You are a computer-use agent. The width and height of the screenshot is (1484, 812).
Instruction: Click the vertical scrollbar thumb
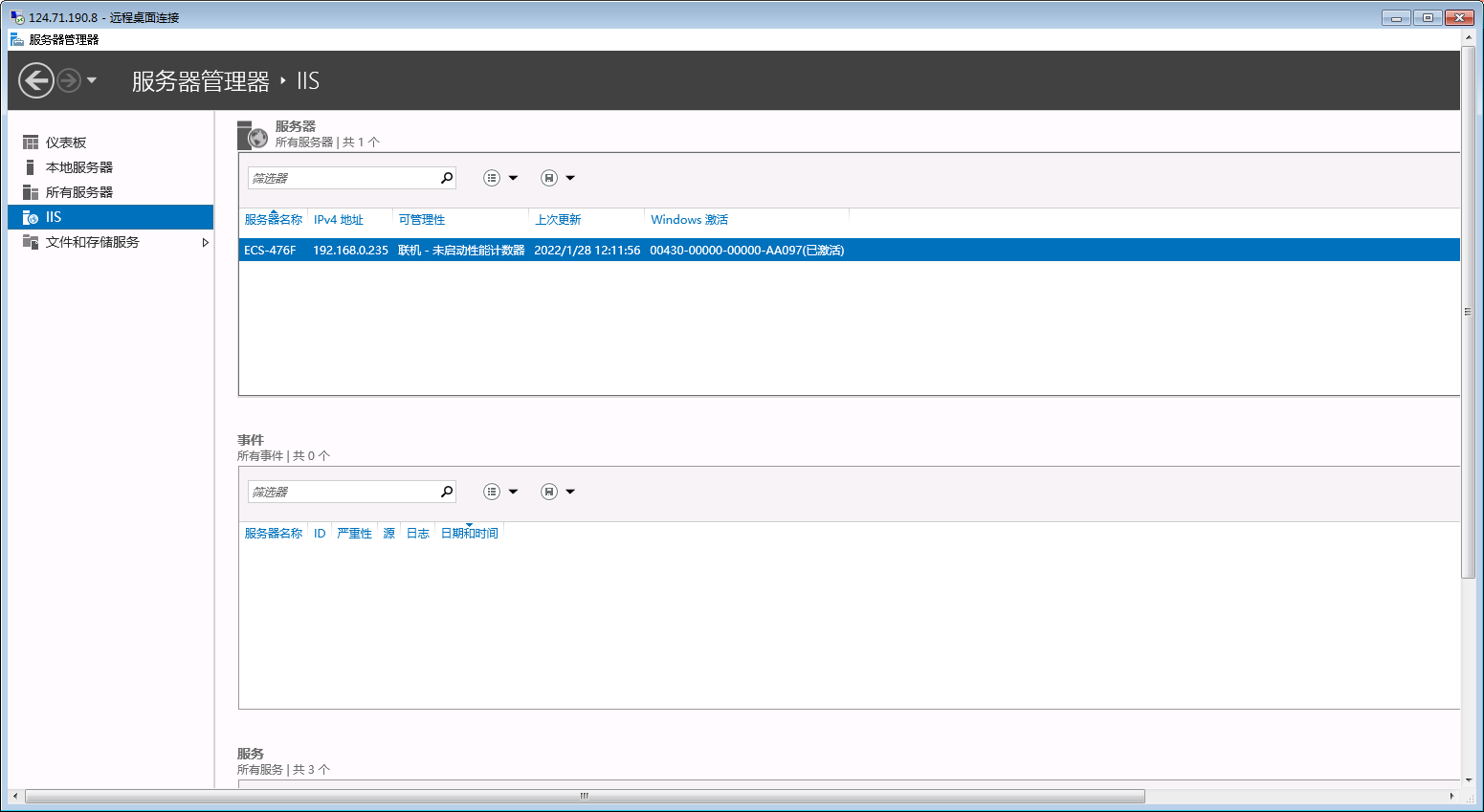point(1468,312)
